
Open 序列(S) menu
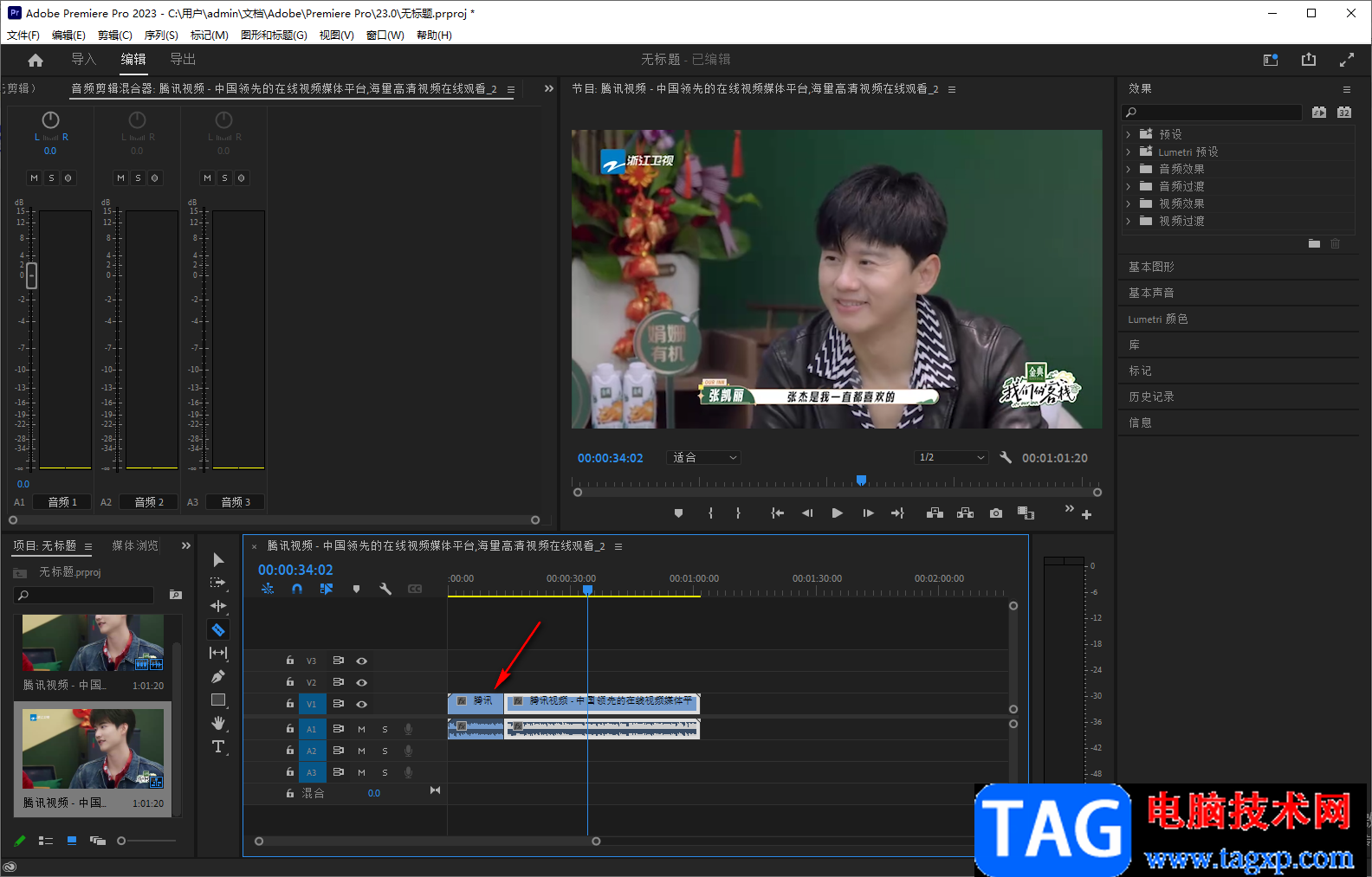pos(161,35)
